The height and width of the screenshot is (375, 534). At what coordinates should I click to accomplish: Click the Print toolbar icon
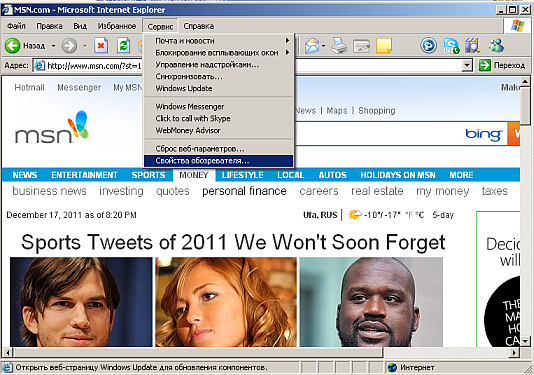tap(339, 46)
